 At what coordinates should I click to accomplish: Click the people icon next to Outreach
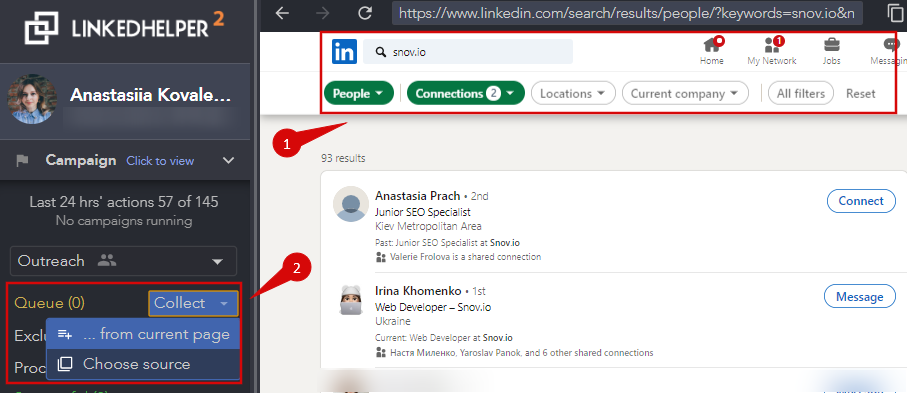(107, 260)
